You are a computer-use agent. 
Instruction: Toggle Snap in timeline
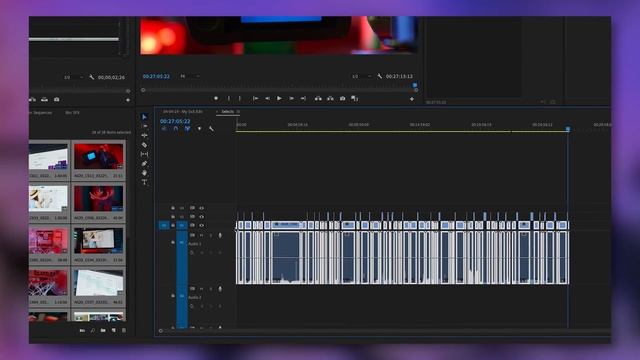[176, 129]
